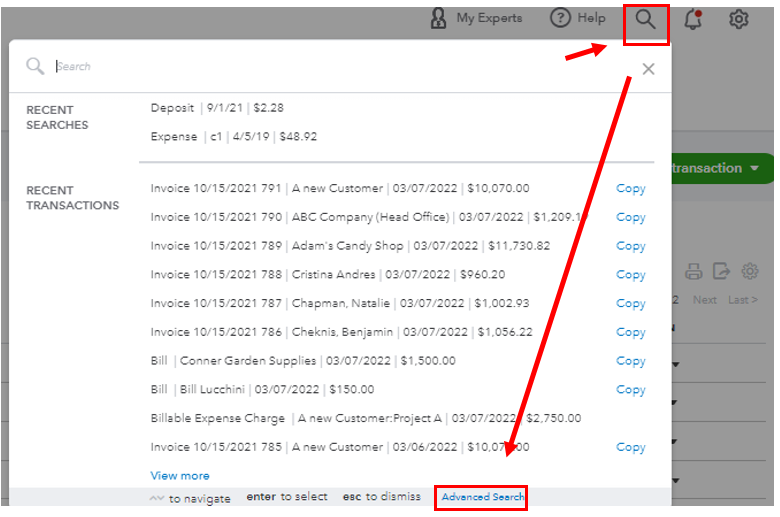This screenshot has width=780, height=517.
Task: Copy the Bill Lucchini bill
Action: point(630,390)
